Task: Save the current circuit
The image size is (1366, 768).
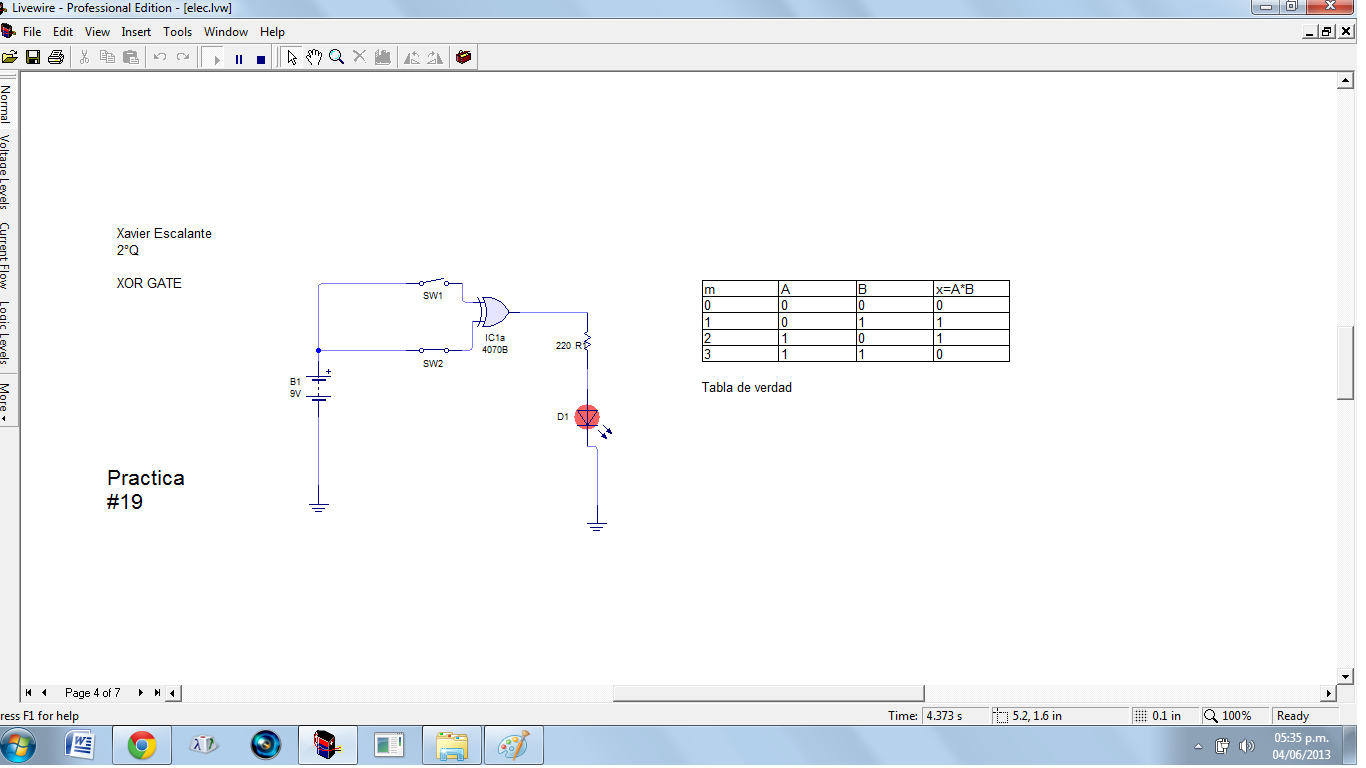Action: tap(32, 57)
